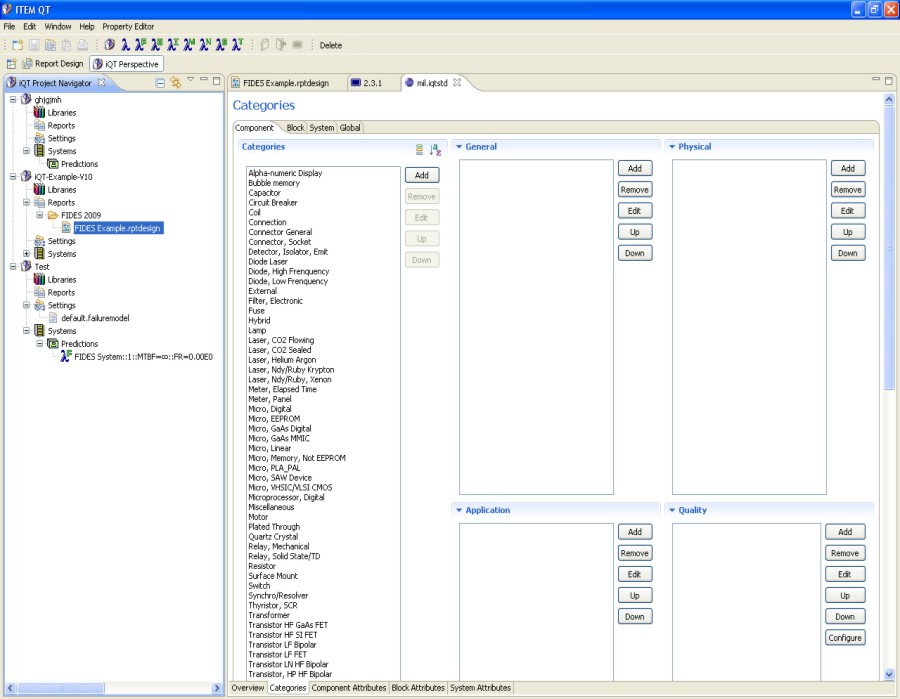Click the plain lambda prediction toolbar icon
Viewport: 900px width, 699px height.
coord(125,45)
